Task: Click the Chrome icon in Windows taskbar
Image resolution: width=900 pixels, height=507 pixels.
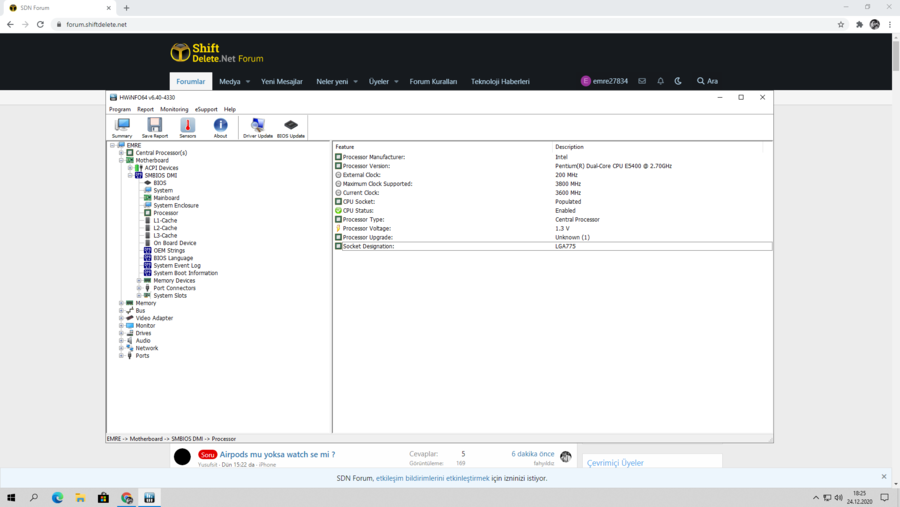Action: pyautogui.click(x=127, y=497)
